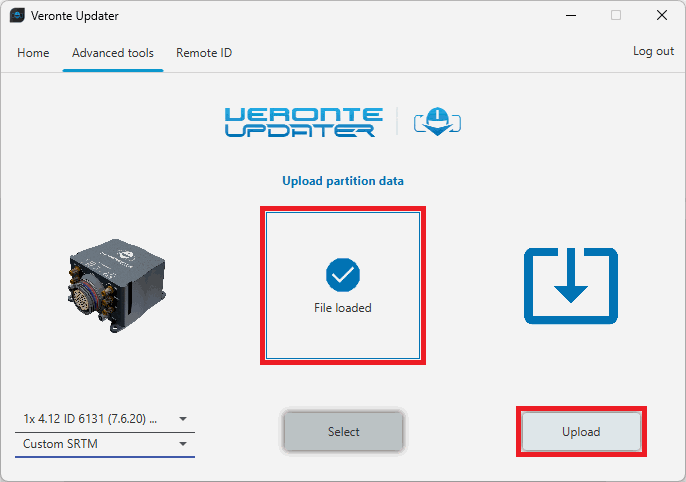Image resolution: width=686 pixels, height=482 pixels.
Task: Click the Veronte Updater window title text
Action: [75, 16]
